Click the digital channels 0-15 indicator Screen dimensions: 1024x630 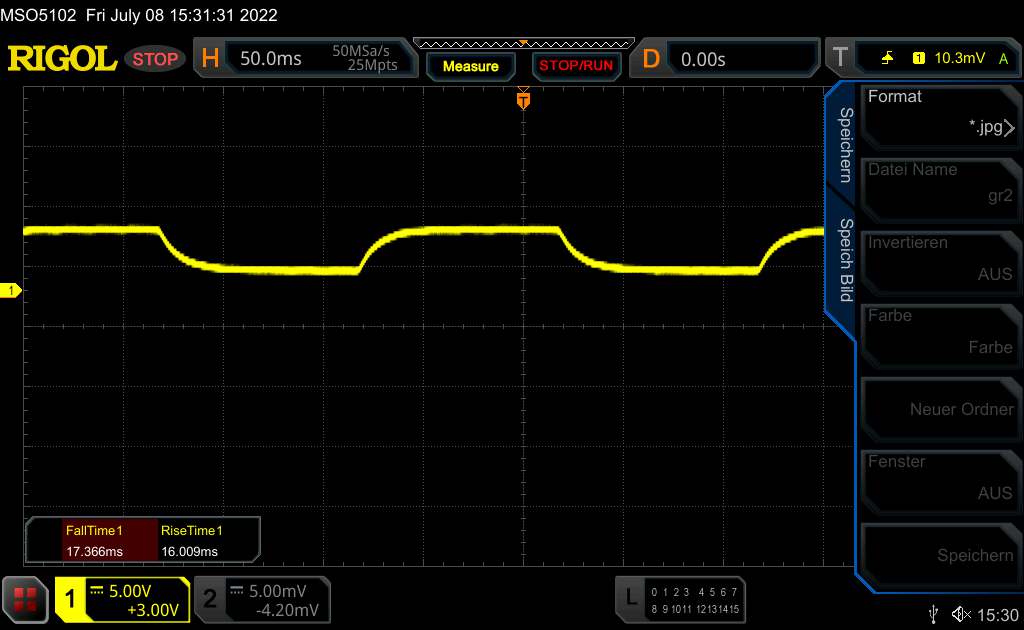point(695,600)
